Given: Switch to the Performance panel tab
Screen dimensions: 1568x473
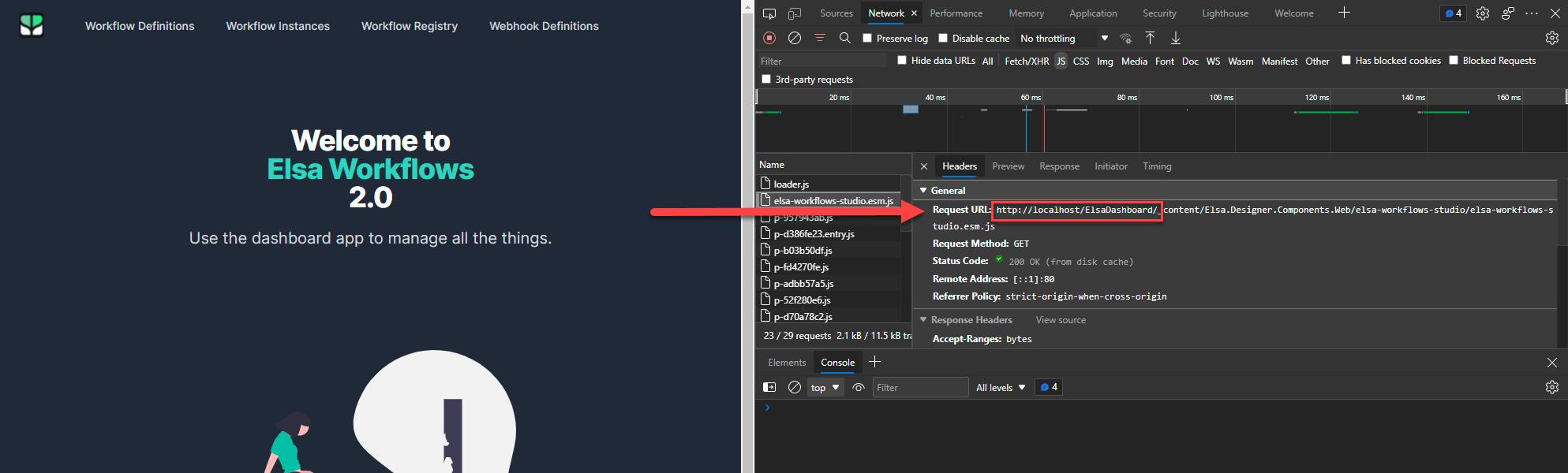Looking at the screenshot, I should [956, 13].
